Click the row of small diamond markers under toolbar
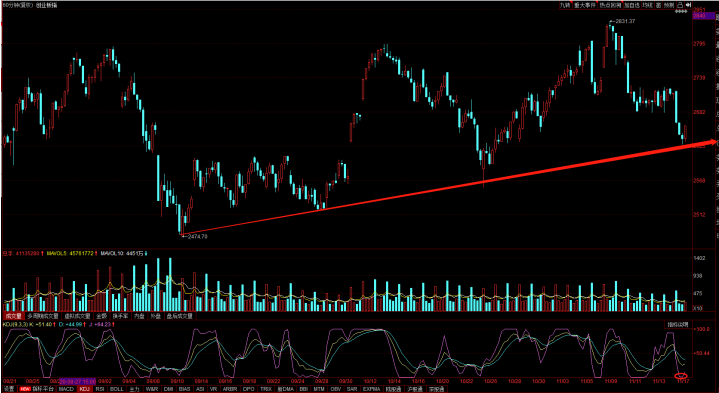719x393 pixels. click(x=681, y=11)
